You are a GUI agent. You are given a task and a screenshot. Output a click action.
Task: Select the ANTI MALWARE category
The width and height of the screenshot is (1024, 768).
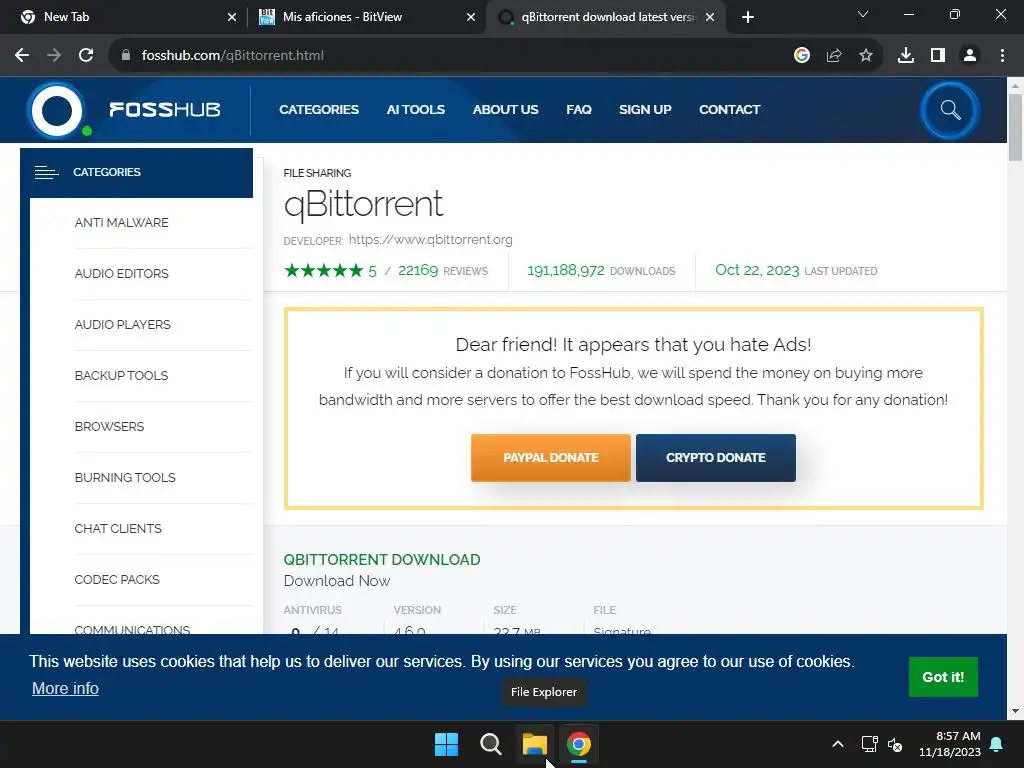tap(121, 223)
